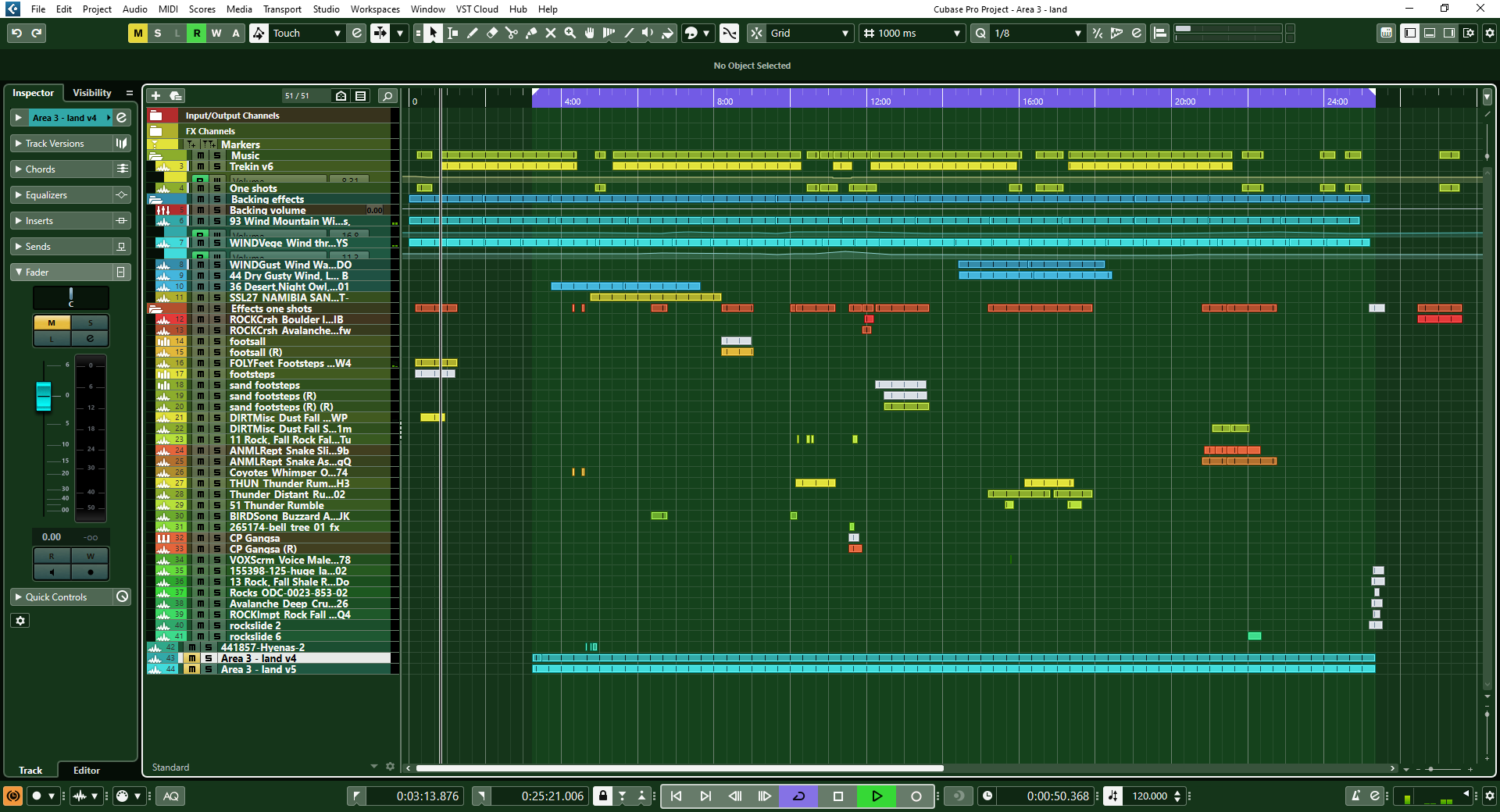Switch to the Editor tab
The width and height of the screenshot is (1500, 812).
pyautogui.click(x=87, y=771)
